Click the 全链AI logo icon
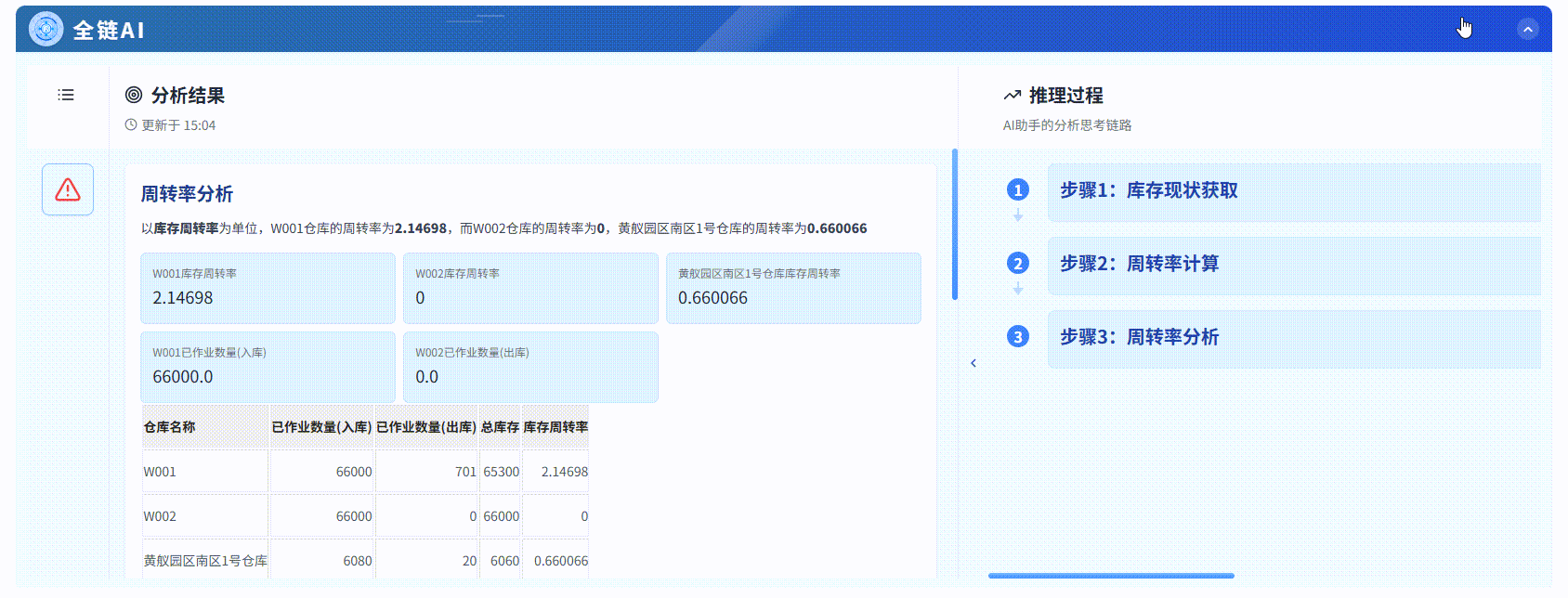This screenshot has height=598, width=1568. (x=46, y=30)
